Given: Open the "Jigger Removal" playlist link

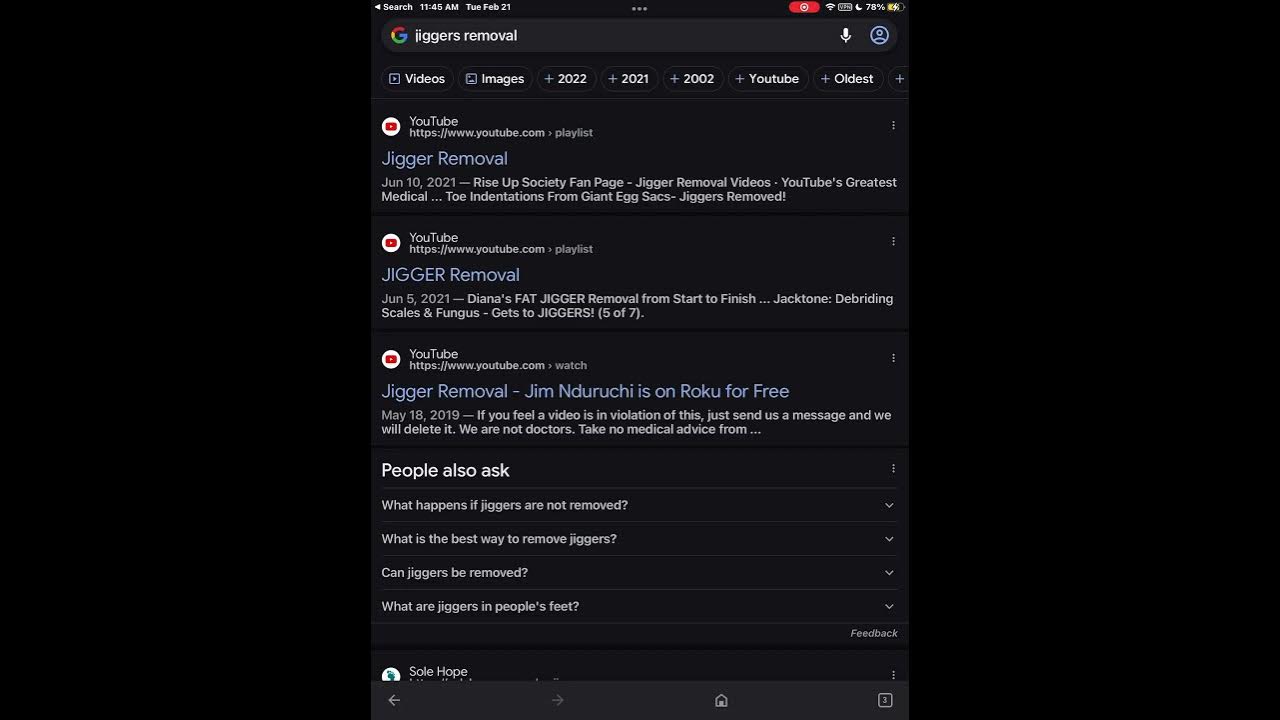Looking at the screenshot, I should click(444, 159).
